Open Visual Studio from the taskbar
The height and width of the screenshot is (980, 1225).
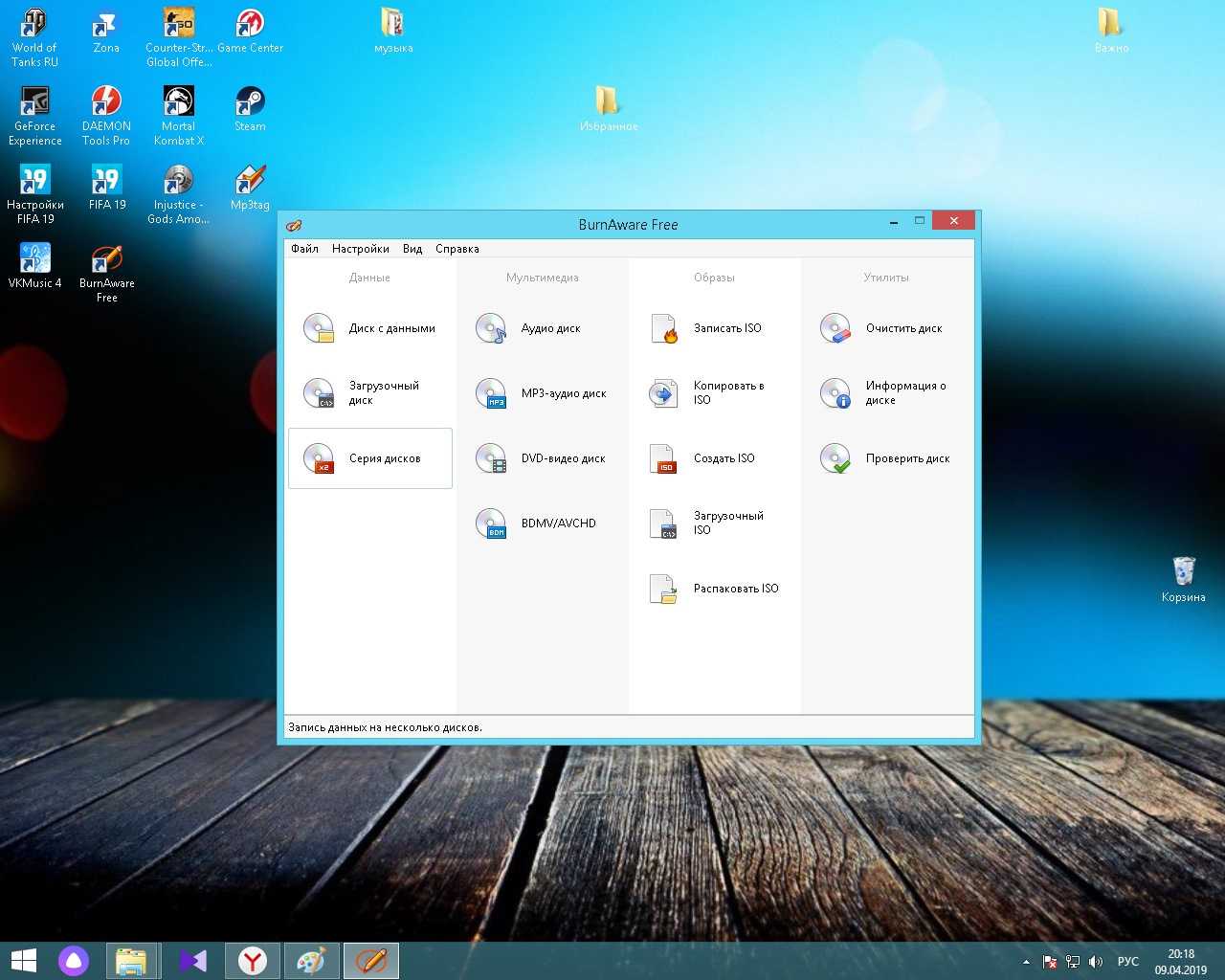point(192,961)
